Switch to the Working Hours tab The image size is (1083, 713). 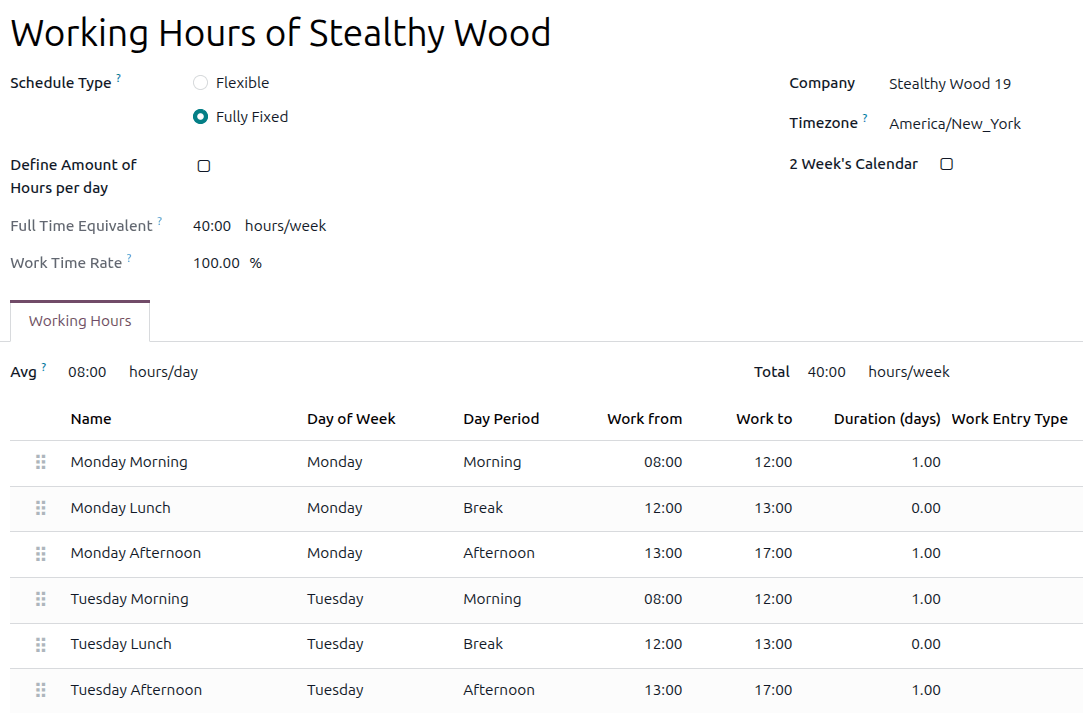click(80, 321)
